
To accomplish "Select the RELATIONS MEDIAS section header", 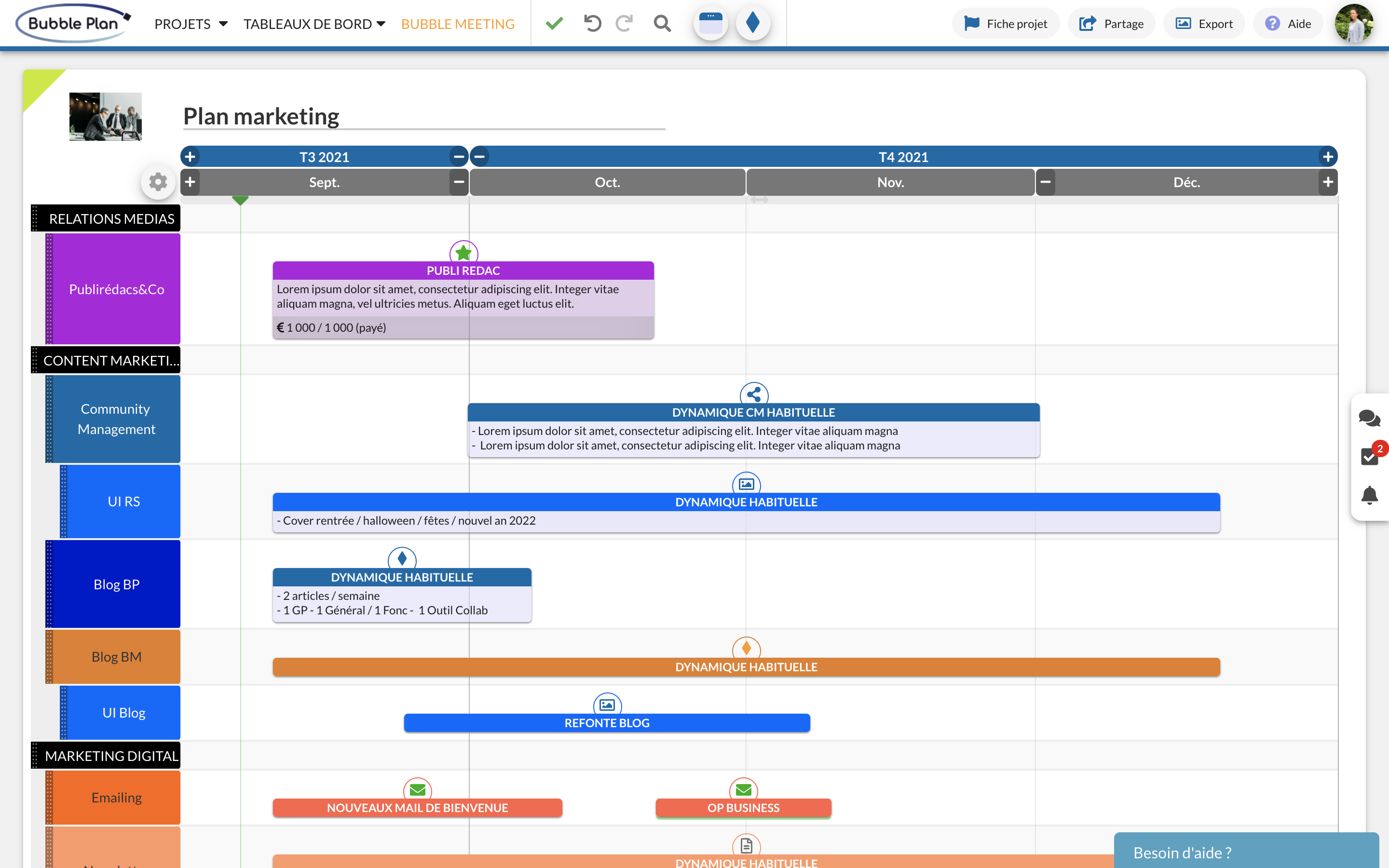I will point(106,218).
